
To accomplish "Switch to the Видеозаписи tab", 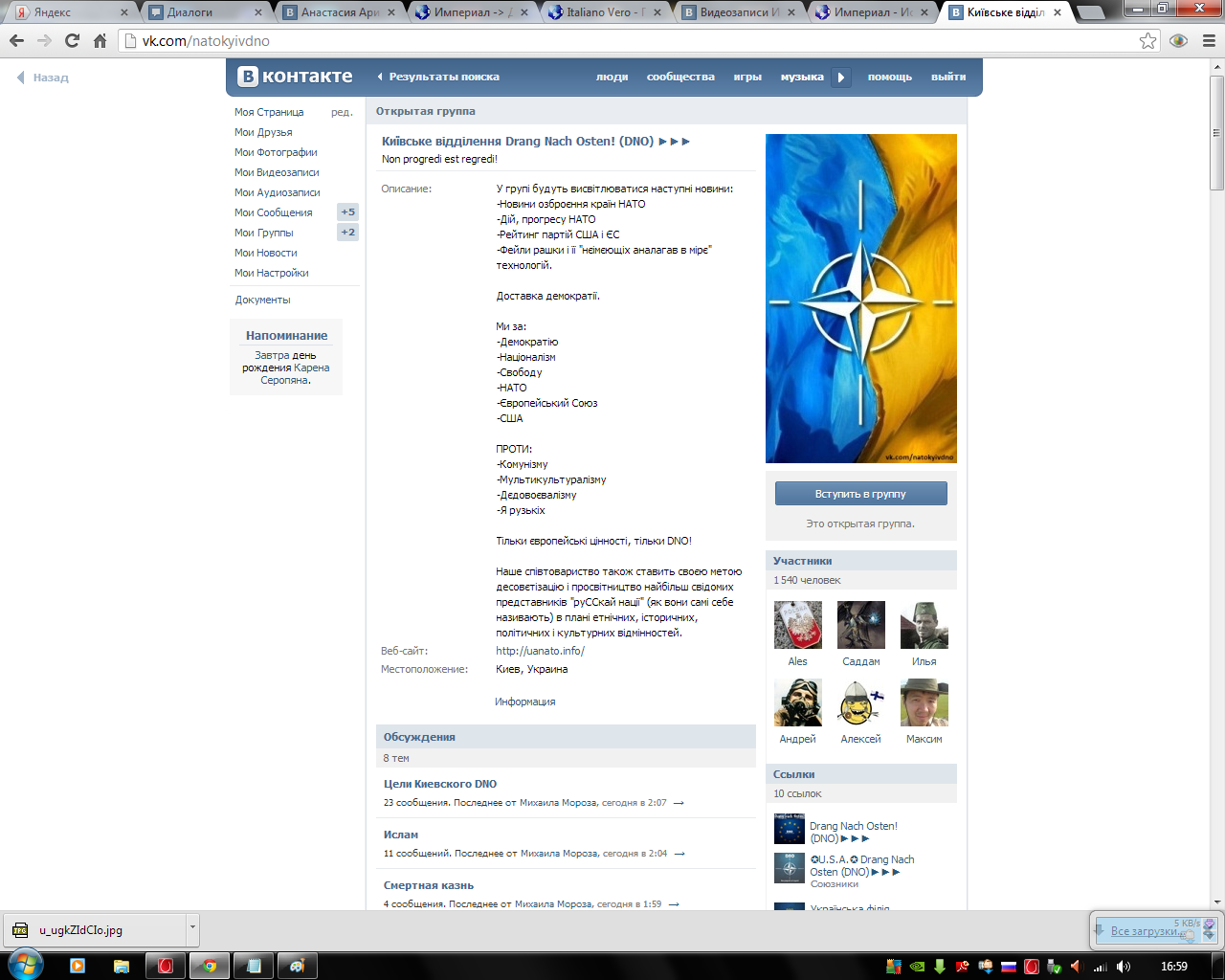I will click(x=738, y=12).
